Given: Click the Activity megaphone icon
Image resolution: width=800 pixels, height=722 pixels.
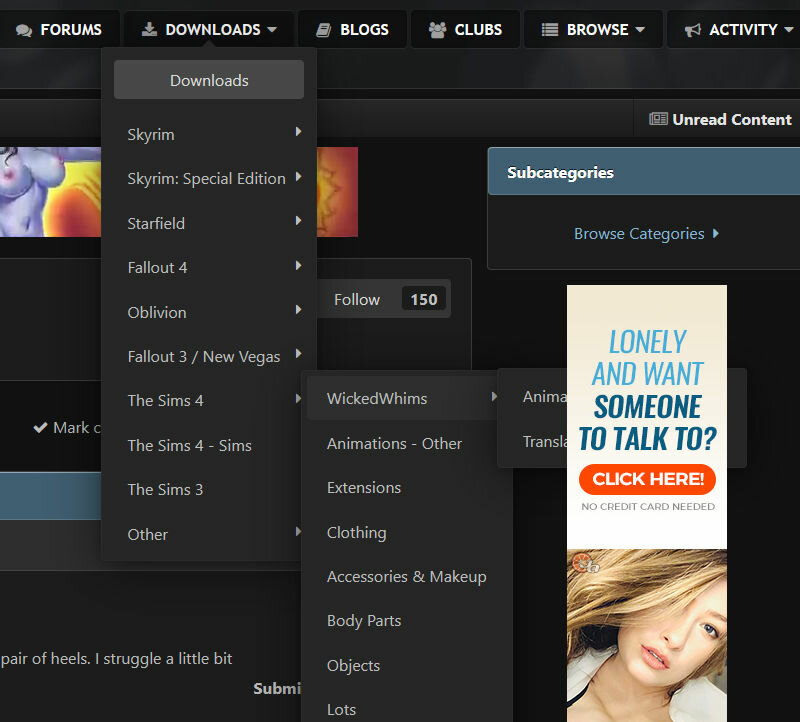Looking at the screenshot, I should click(692, 30).
